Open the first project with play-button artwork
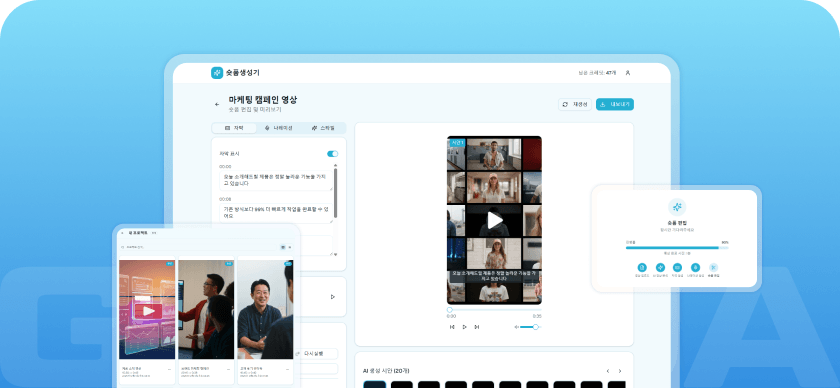 point(147,310)
